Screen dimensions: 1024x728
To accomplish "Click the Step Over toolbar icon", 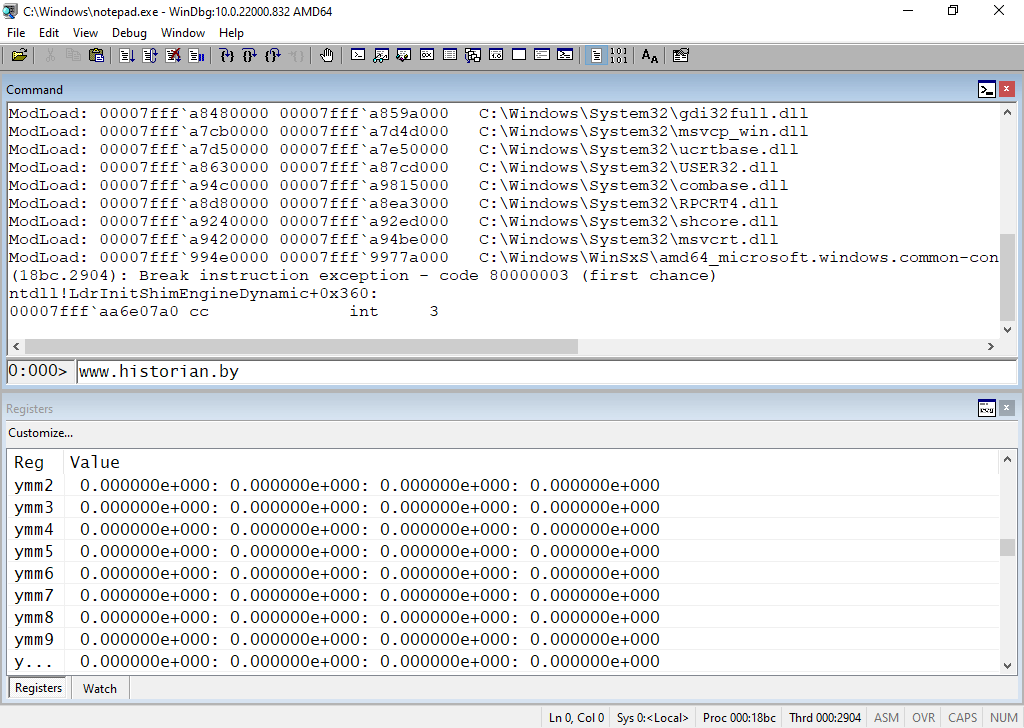I will coord(250,56).
